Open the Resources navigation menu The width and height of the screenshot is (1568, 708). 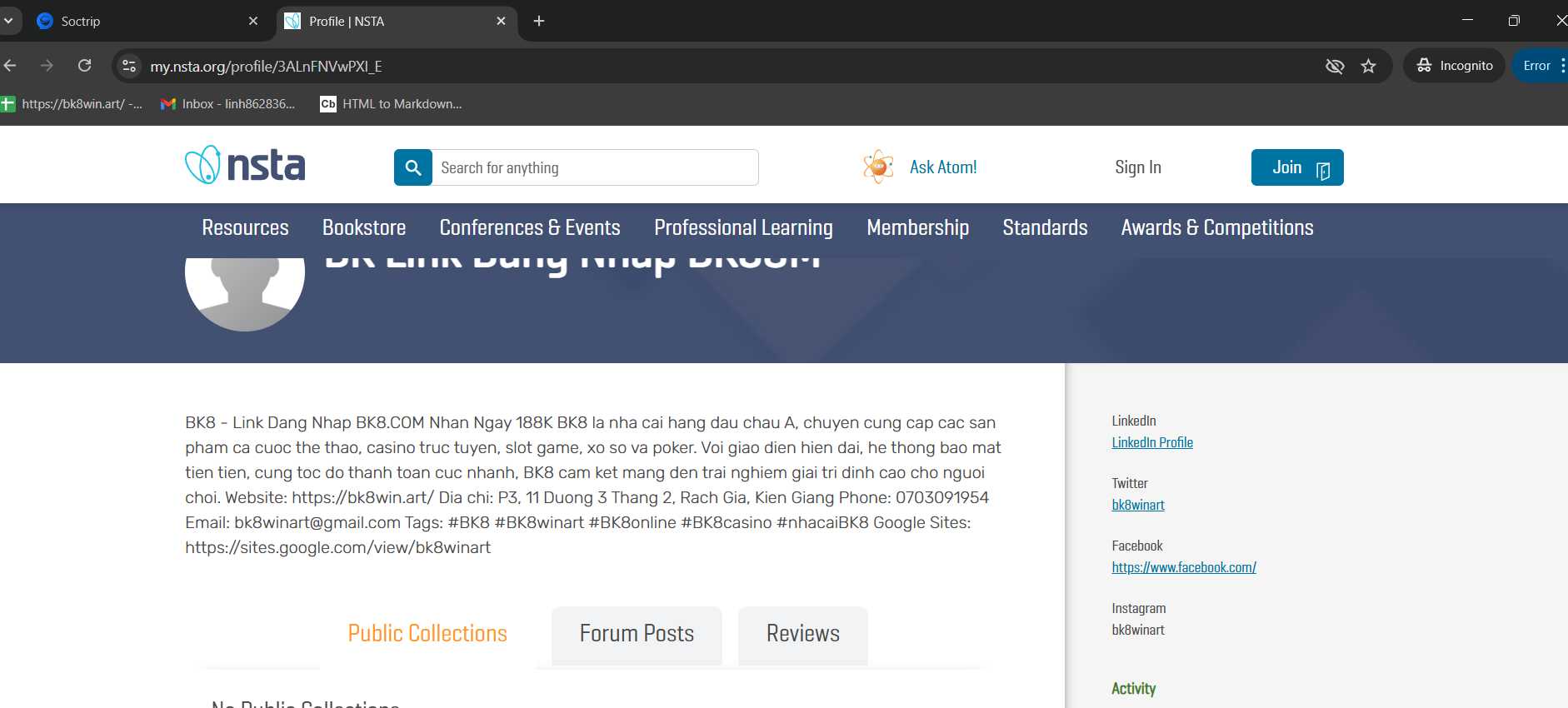(245, 227)
